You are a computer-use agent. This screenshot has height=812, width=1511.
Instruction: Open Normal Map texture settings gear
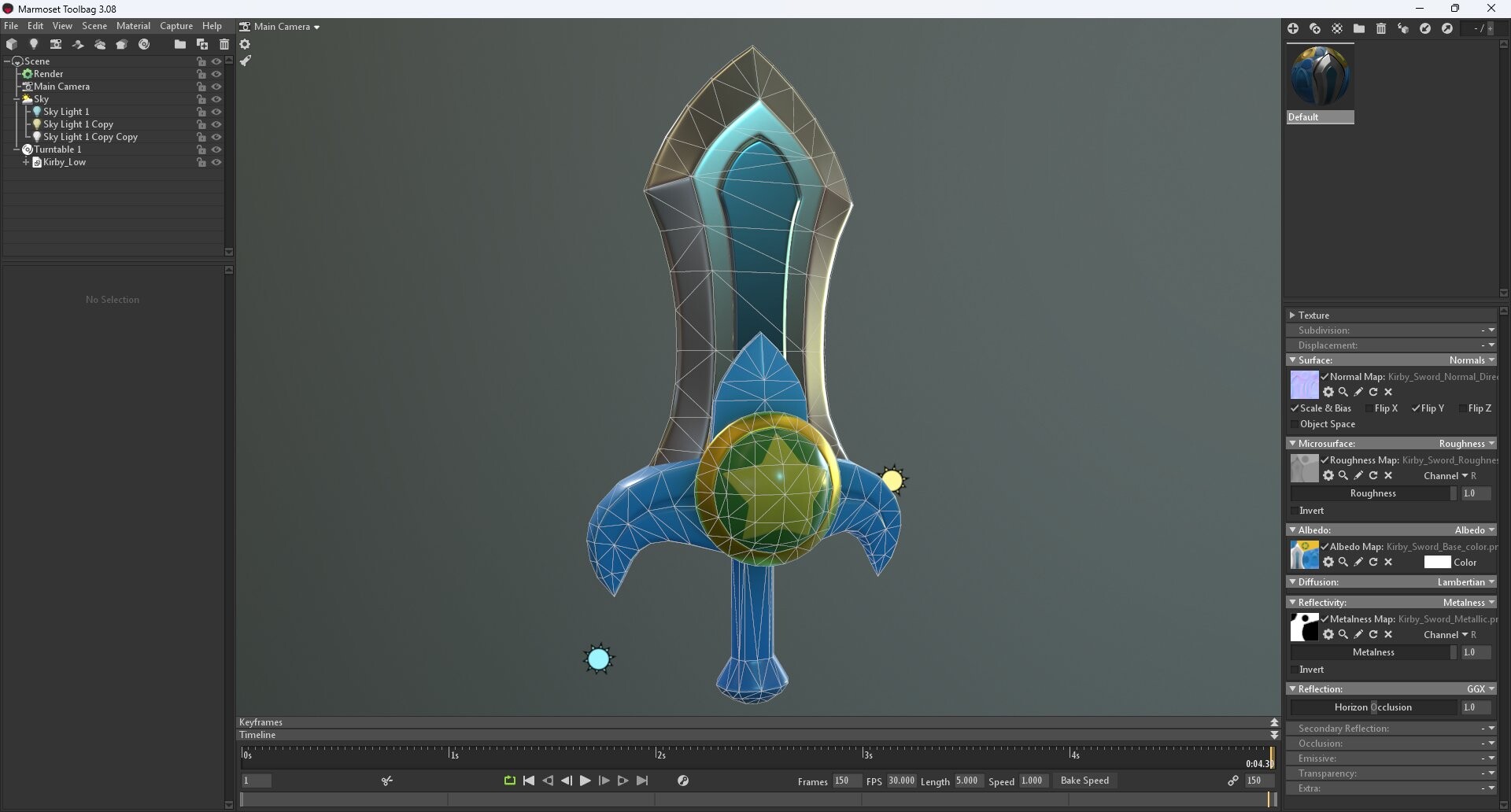1328,392
